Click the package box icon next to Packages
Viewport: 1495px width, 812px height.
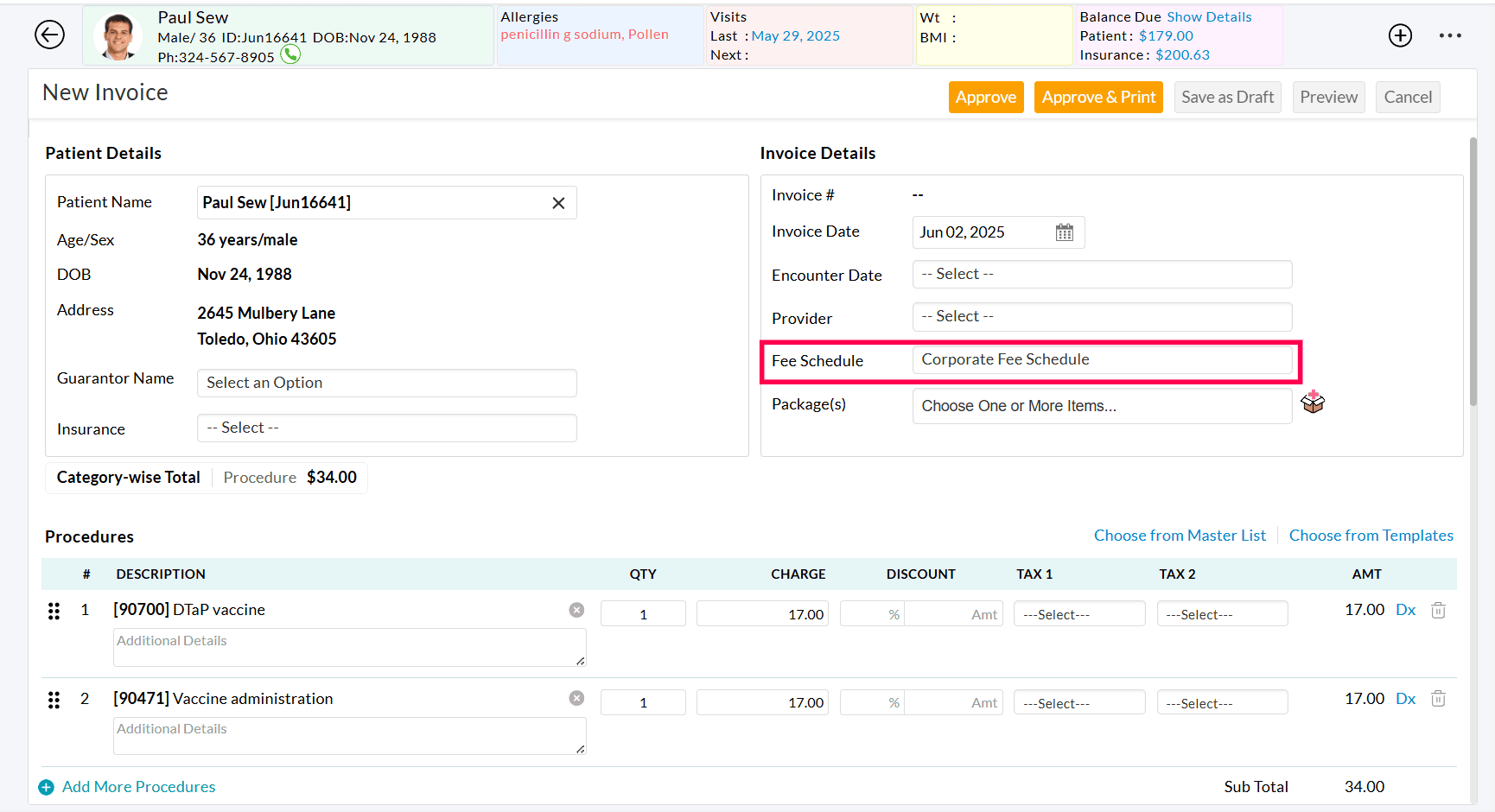1313,401
